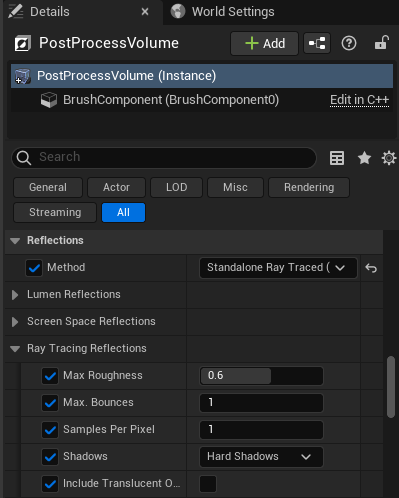Select the Rendering filter
Image resolution: width=399 pixels, height=498 pixels.
tap(309, 187)
